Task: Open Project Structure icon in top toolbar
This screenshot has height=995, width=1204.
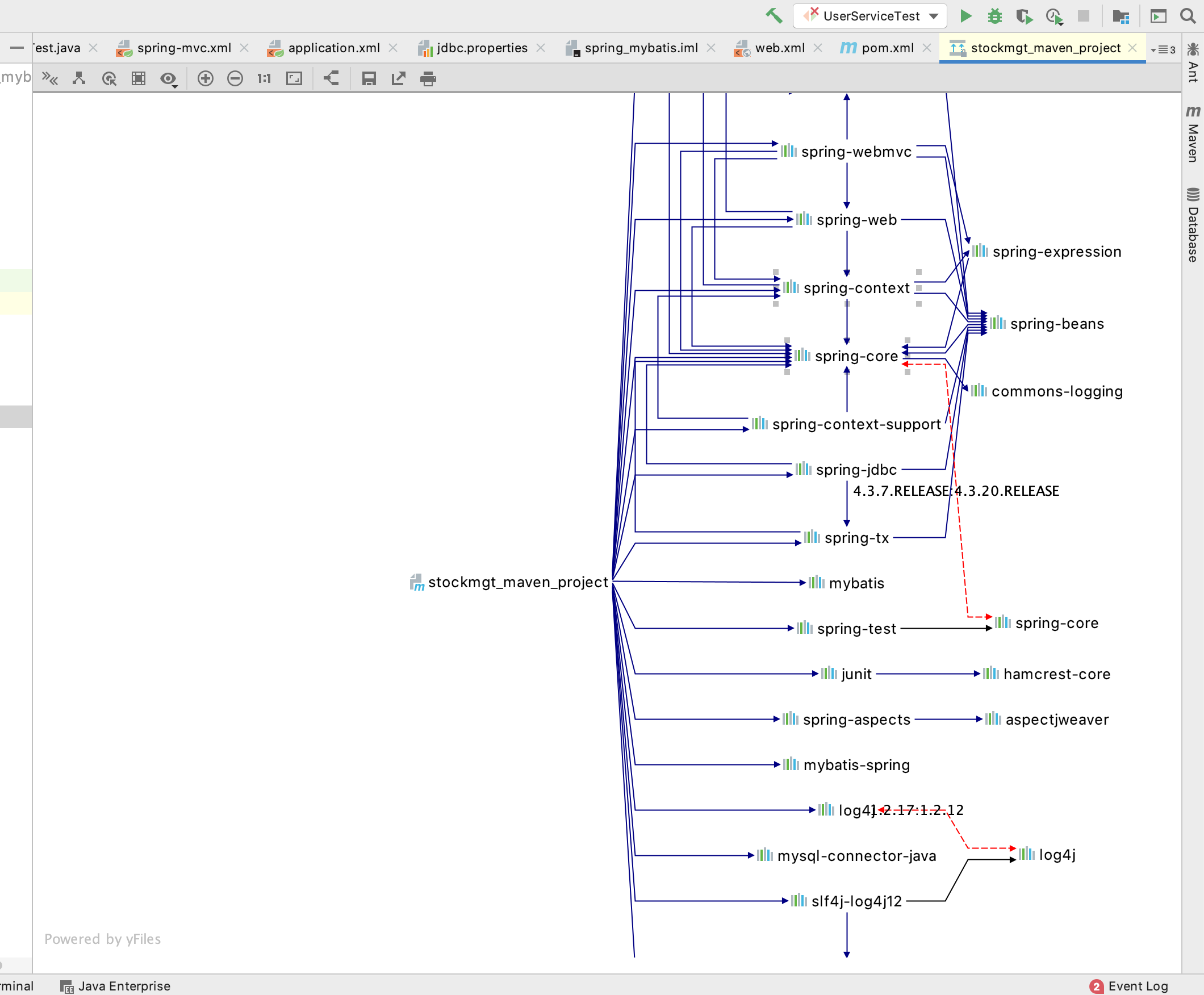Action: point(1121,16)
